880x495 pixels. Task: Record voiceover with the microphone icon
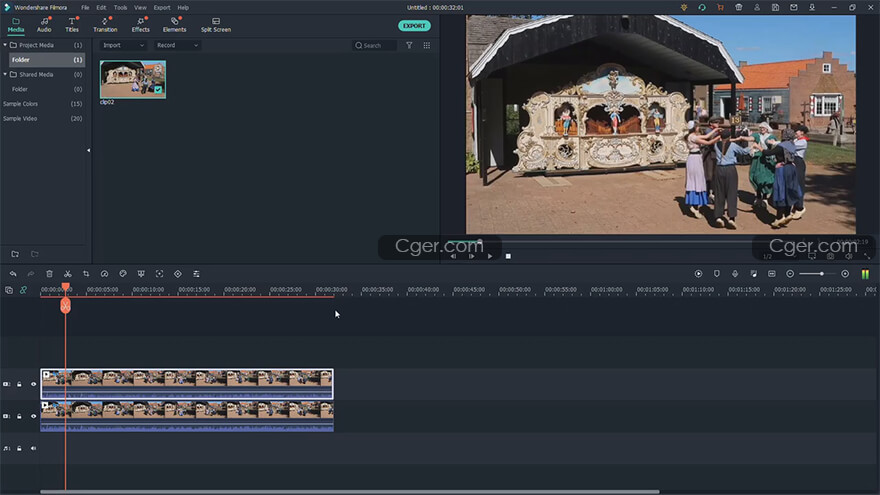tap(735, 274)
